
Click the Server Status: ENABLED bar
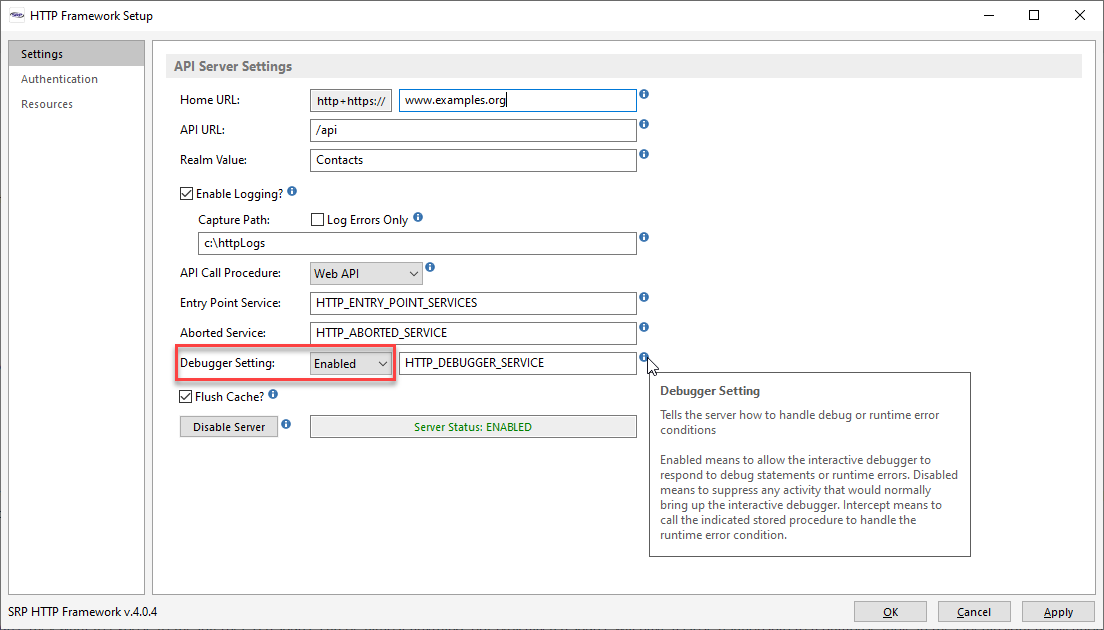473,427
